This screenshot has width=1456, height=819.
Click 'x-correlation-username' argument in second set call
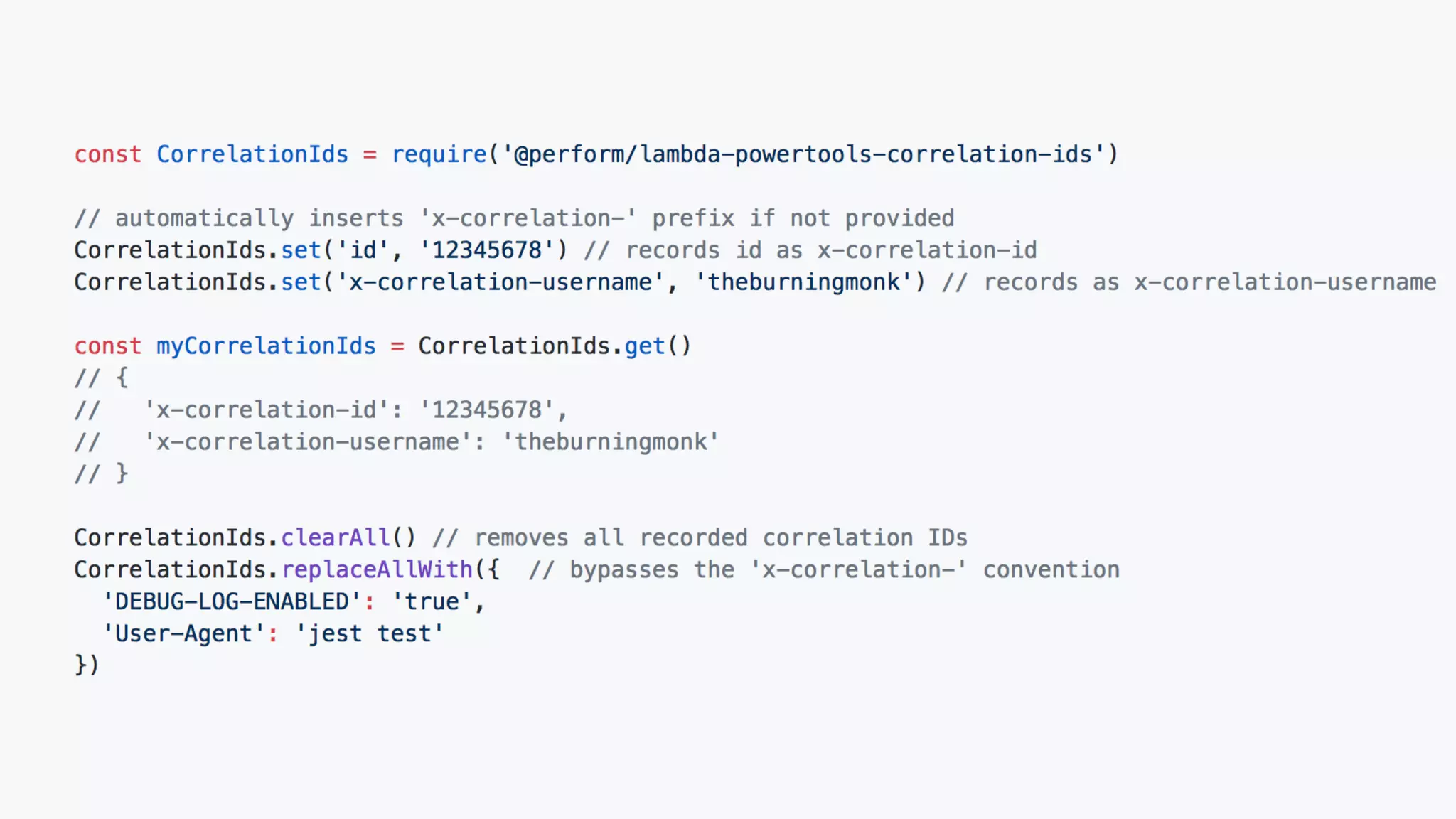(x=500, y=282)
